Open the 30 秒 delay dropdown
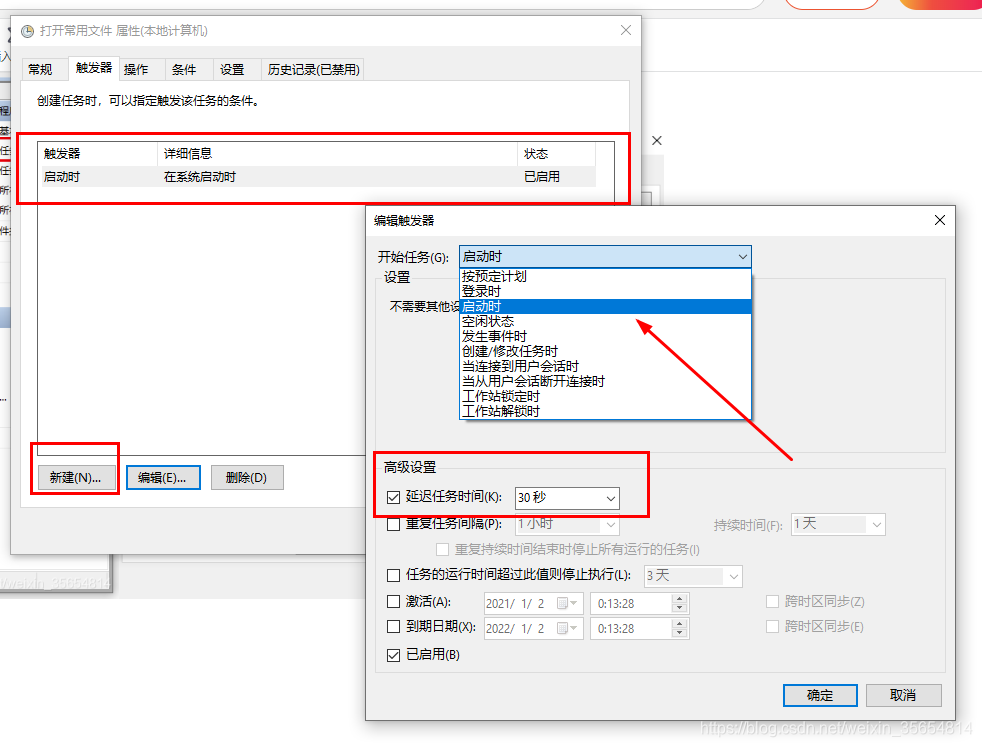Screen dimensions: 982x747 (x=567, y=498)
